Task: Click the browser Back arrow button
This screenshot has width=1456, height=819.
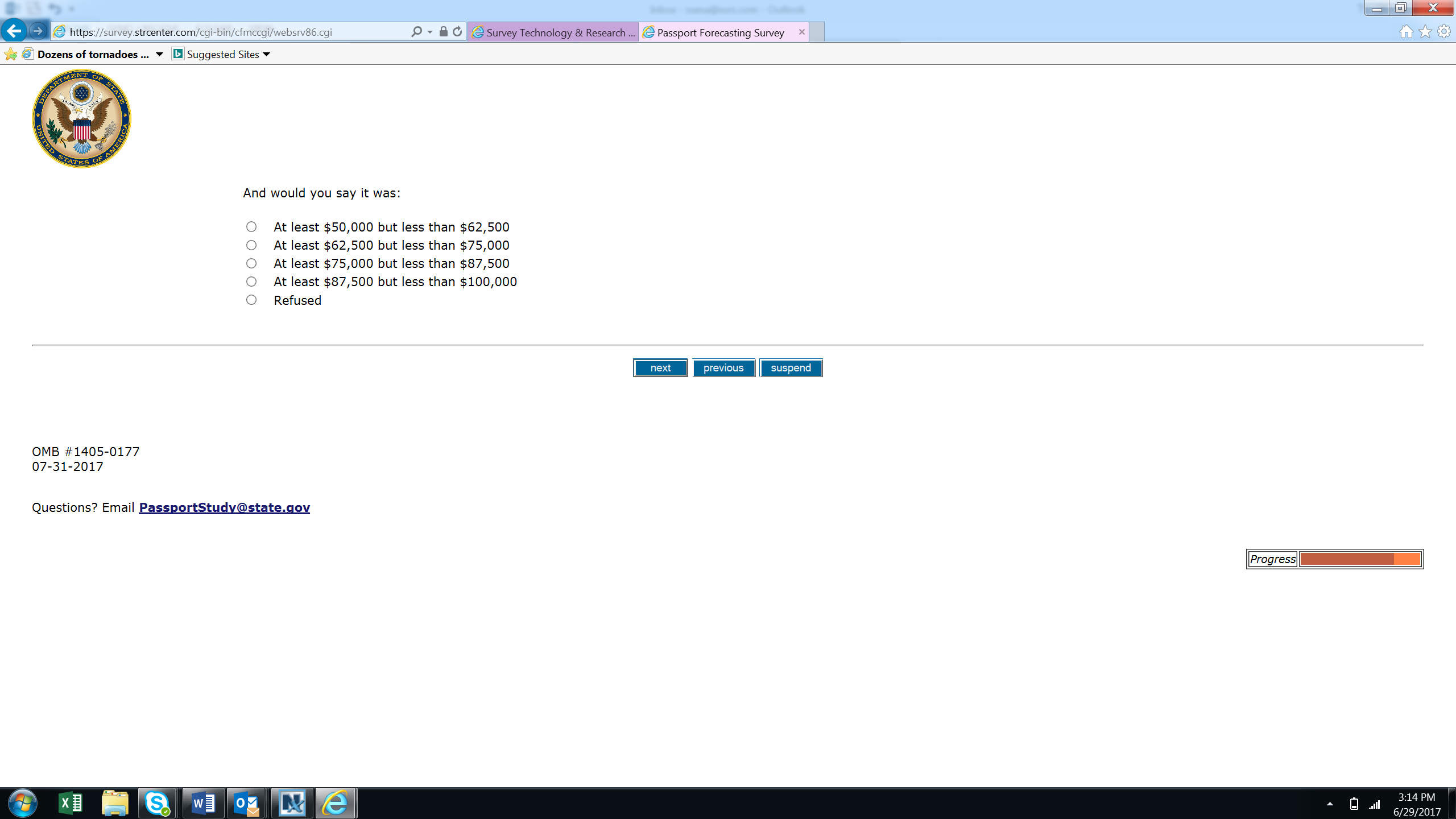Action: point(14,31)
